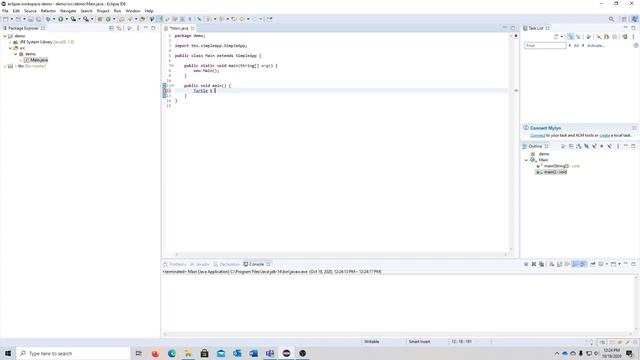The height and width of the screenshot is (360, 640).
Task: Click the create local task link
Action: tap(604, 135)
